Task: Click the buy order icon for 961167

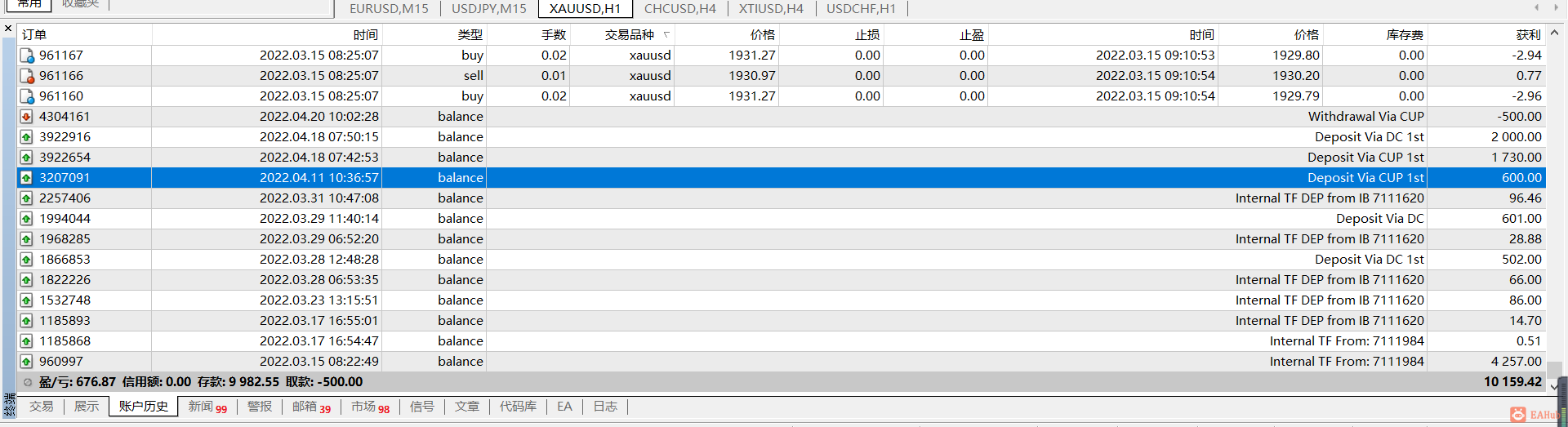Action: click(26, 56)
